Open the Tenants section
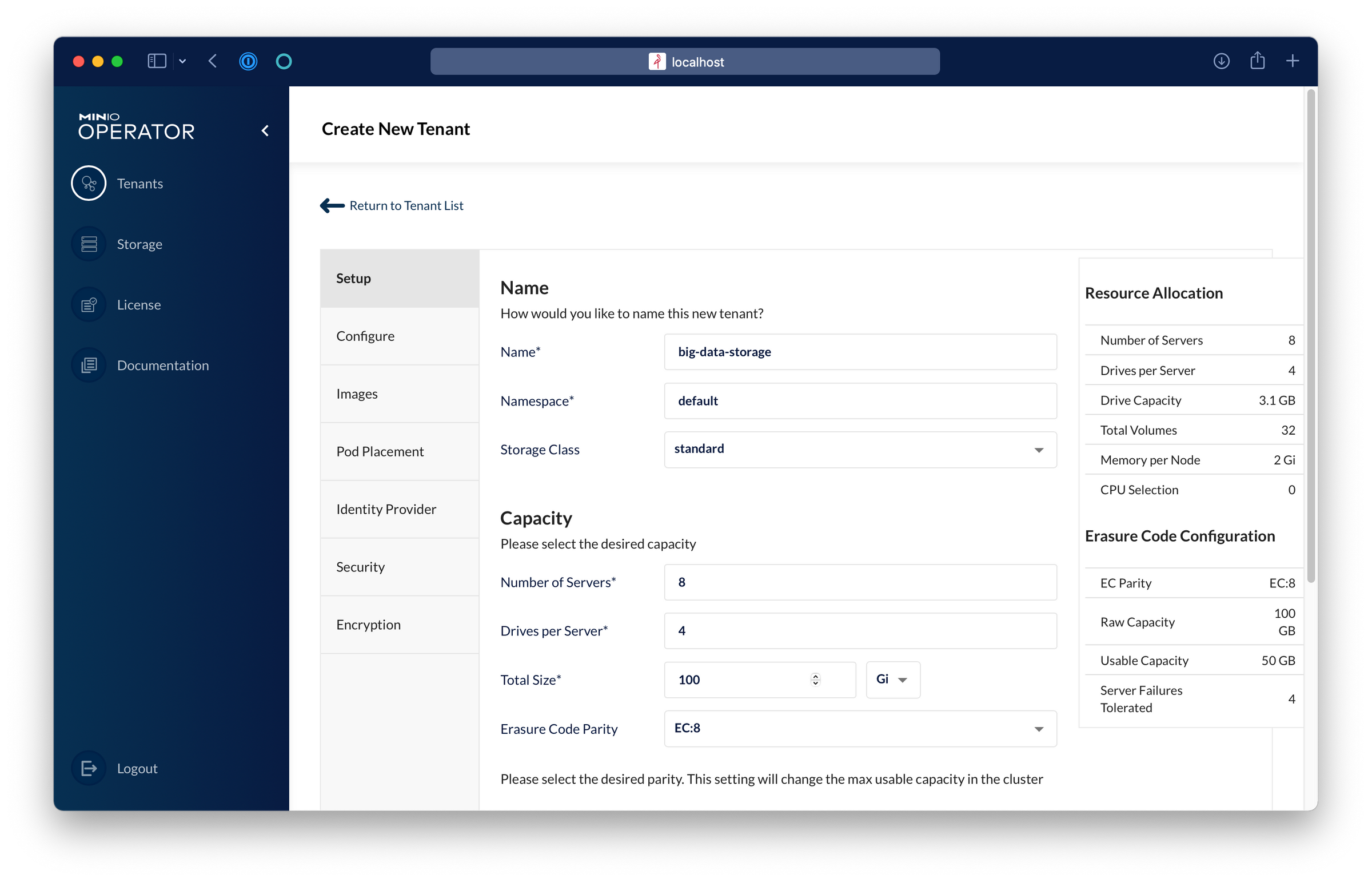Image resolution: width=1372 pixels, height=882 pixels. 139,183
